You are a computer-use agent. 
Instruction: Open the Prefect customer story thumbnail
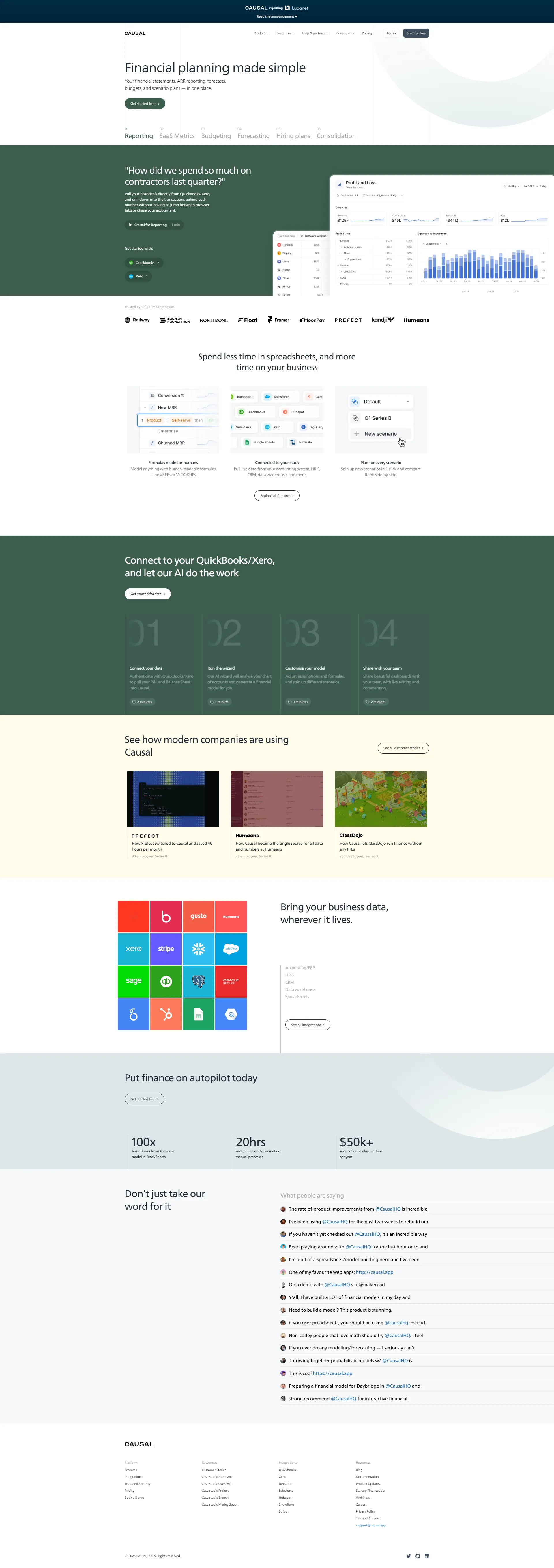click(173, 799)
